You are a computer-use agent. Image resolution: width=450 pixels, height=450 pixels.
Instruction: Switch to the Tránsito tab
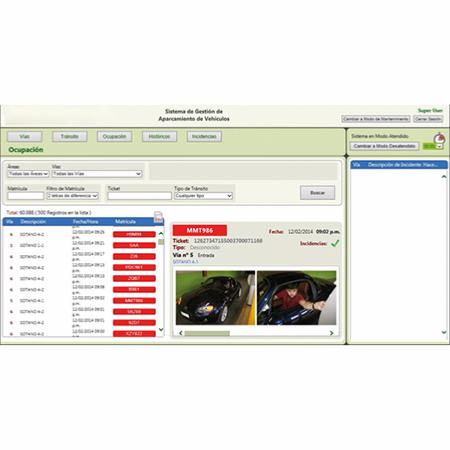[70, 136]
